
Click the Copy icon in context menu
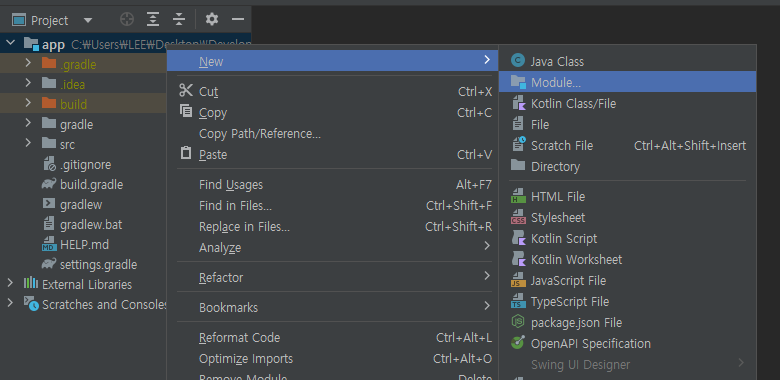click(186, 111)
